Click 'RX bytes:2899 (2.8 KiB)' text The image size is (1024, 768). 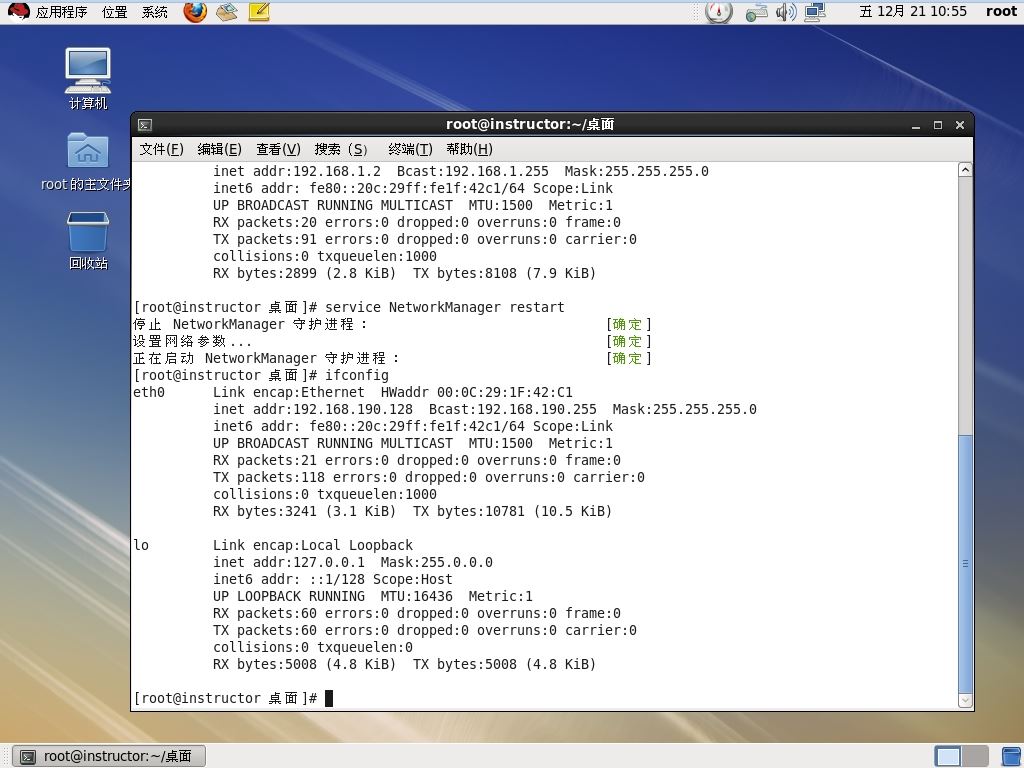pos(304,273)
